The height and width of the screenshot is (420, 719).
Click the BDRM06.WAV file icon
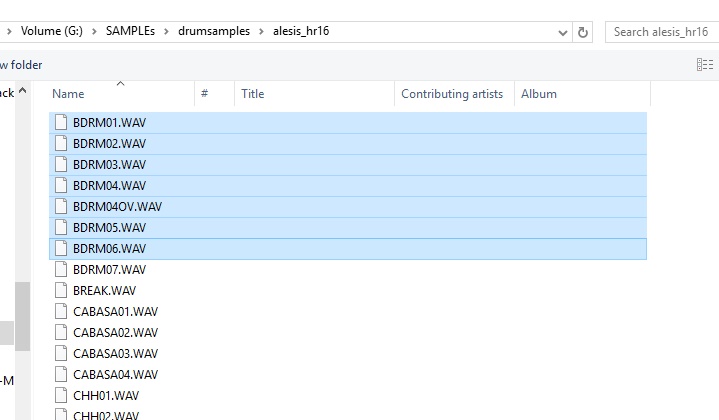[61, 249]
